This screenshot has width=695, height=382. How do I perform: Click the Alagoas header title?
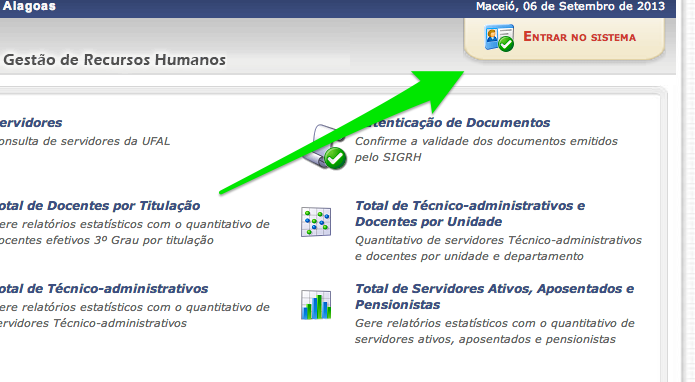pos(29,6)
